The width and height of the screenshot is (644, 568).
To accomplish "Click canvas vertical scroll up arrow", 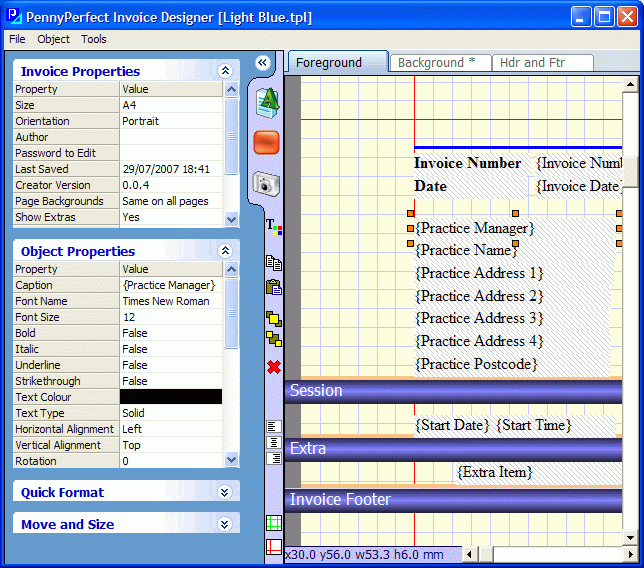I will [630, 84].
